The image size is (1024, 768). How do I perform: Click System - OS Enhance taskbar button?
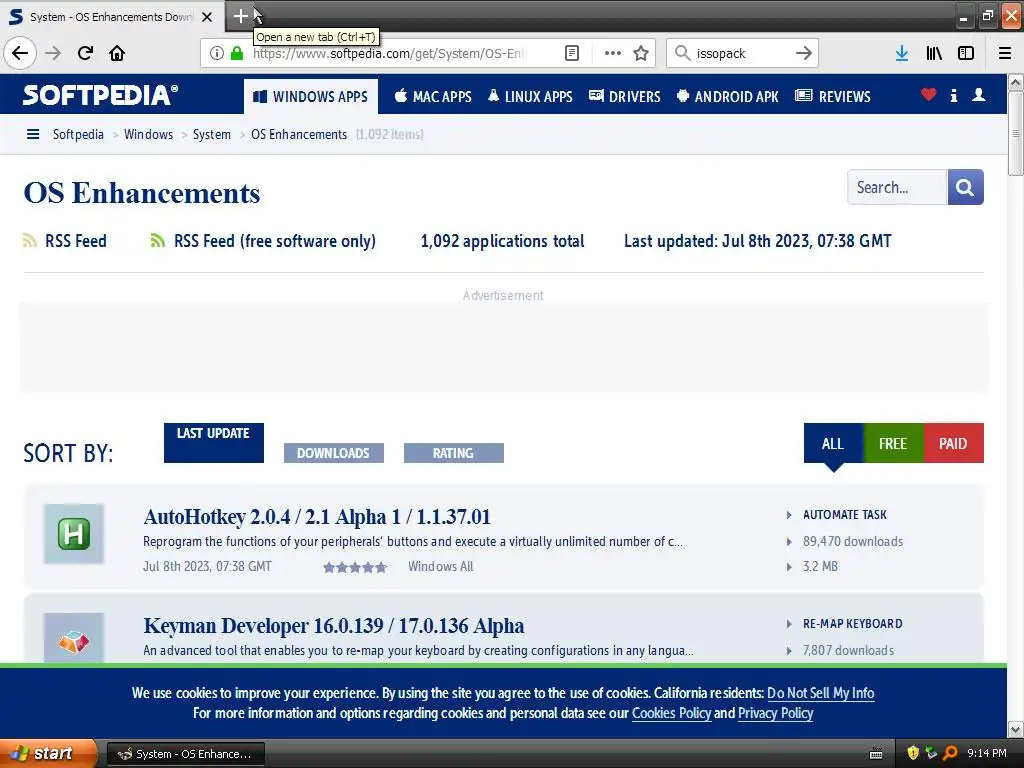185,754
